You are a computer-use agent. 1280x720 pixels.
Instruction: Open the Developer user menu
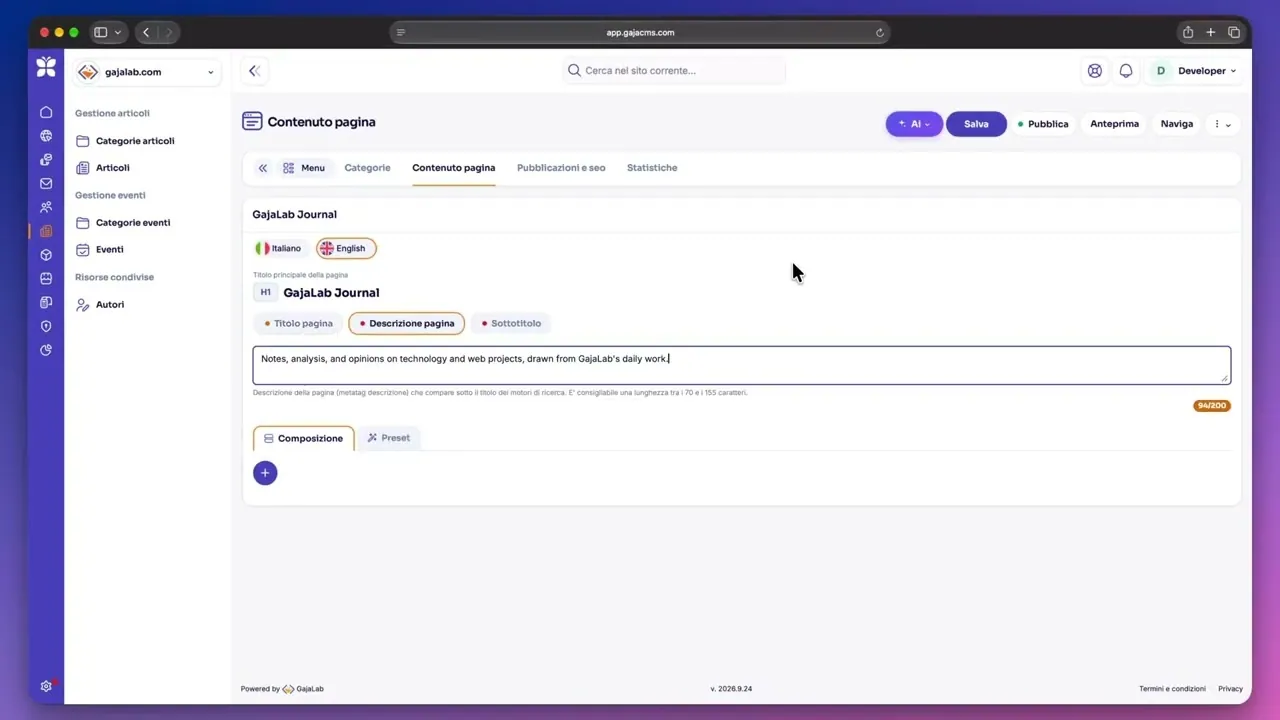[1194, 71]
